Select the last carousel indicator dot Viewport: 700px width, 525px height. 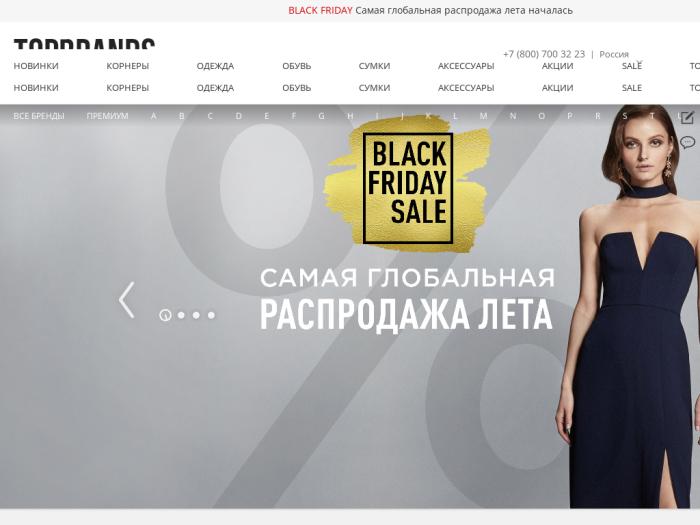coord(211,315)
